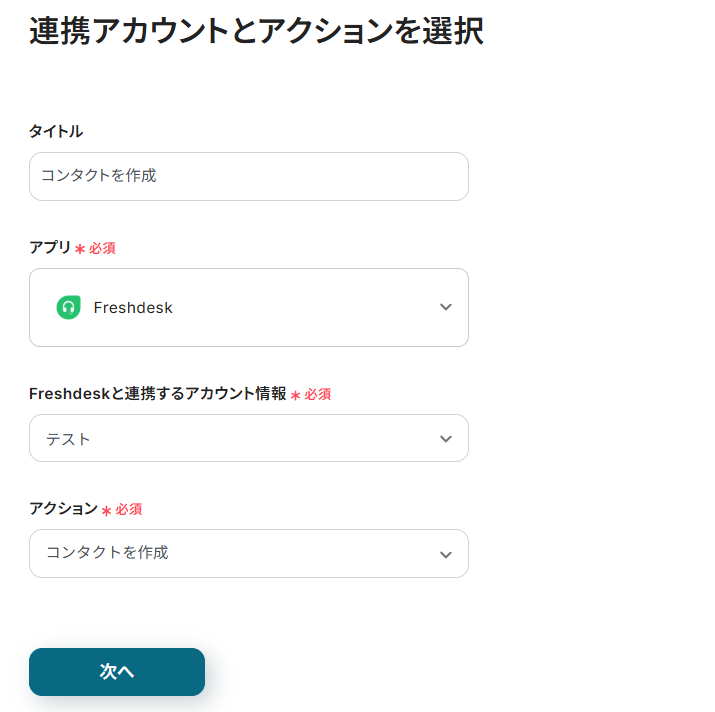Screen dimensions: 715x712
Task: Expand the アプリ dropdown chevron arrow
Action: [446, 307]
